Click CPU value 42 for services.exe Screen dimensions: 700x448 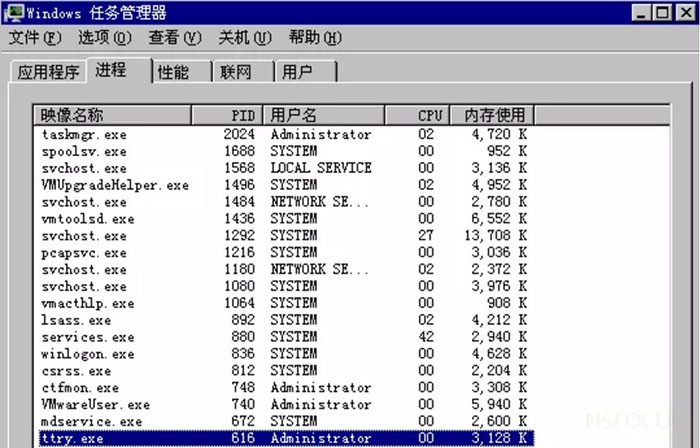click(x=426, y=337)
